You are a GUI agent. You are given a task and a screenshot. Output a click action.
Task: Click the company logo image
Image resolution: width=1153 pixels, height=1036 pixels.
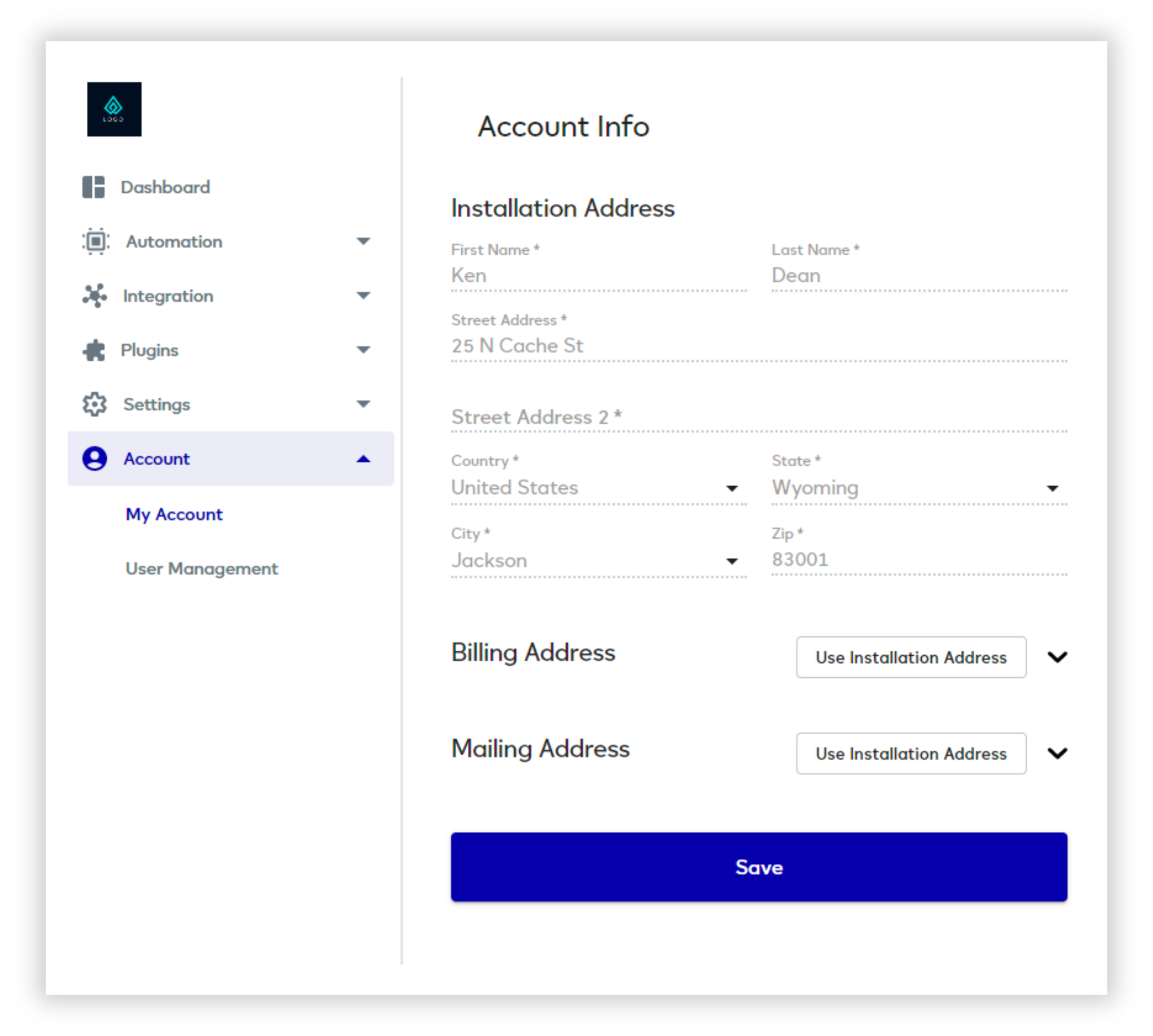coord(114,109)
